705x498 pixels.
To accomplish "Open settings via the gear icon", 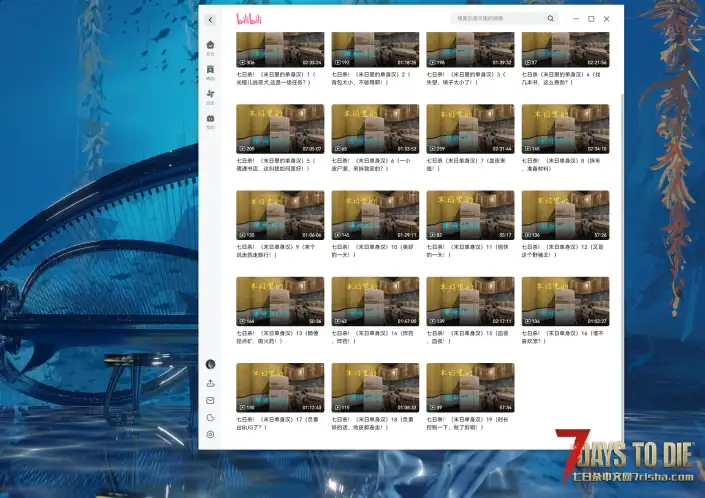I will coord(210,435).
